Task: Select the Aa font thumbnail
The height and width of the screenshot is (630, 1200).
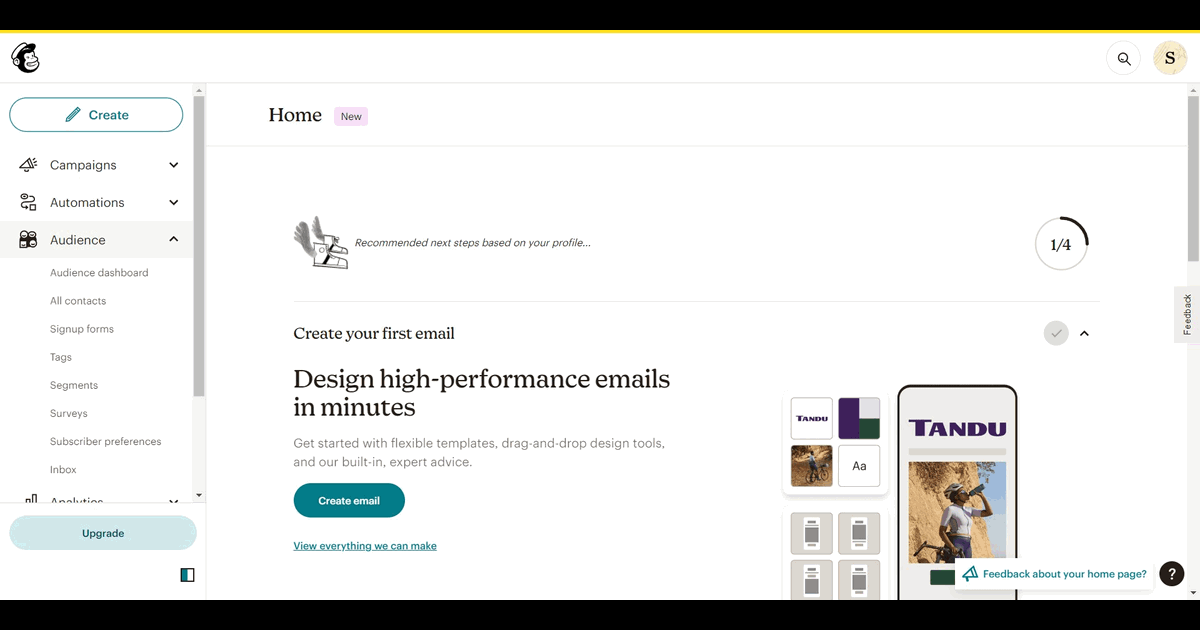Action: [x=859, y=466]
